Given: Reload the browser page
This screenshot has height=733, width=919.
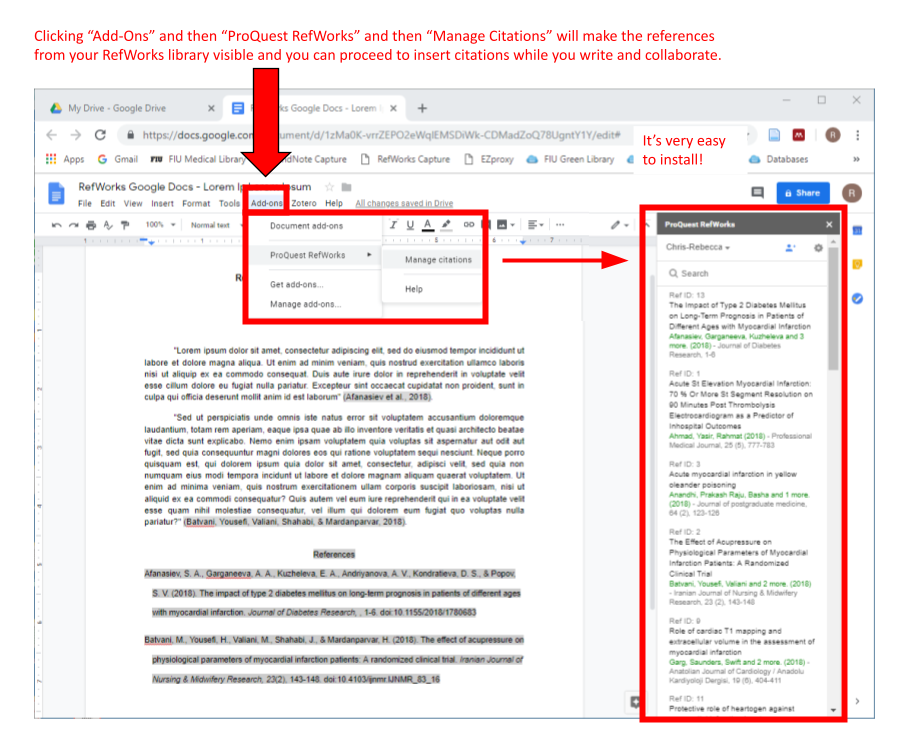Looking at the screenshot, I should pos(100,135).
